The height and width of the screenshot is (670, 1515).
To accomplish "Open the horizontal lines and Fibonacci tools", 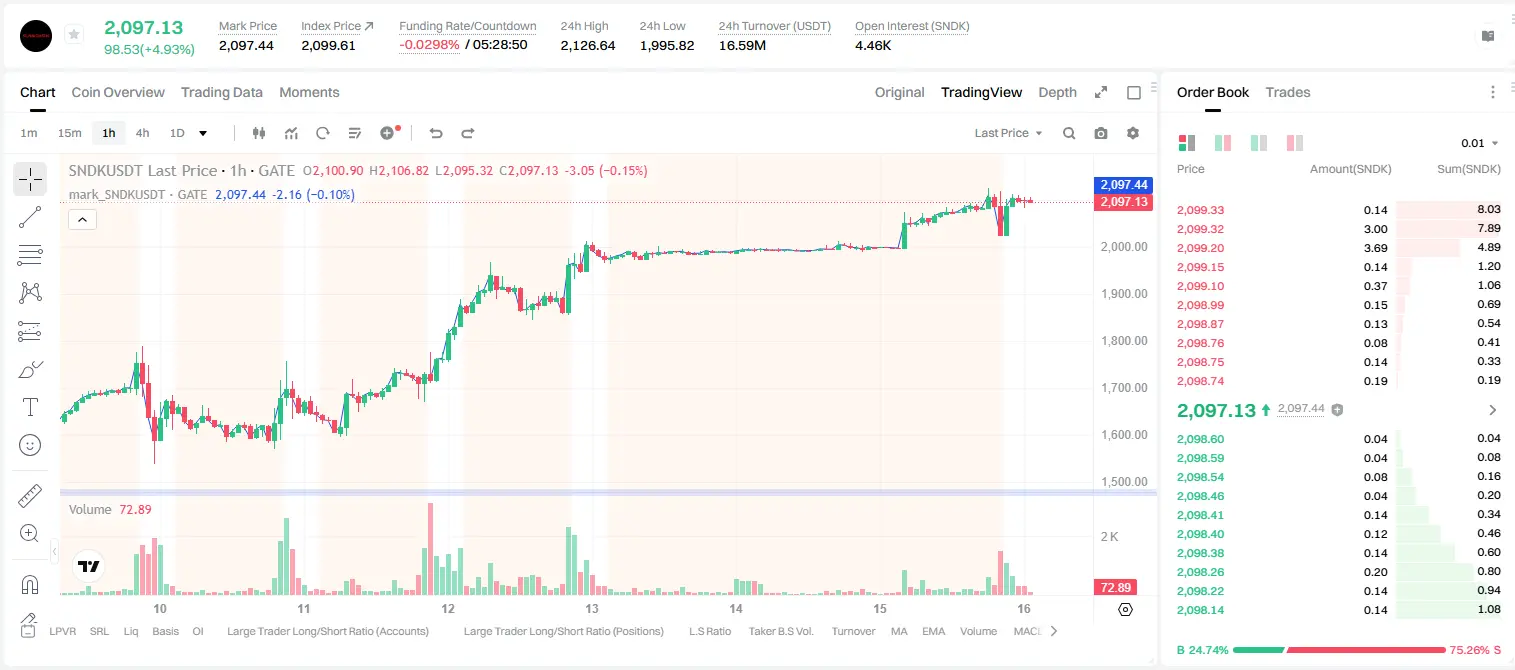I will click(30, 255).
